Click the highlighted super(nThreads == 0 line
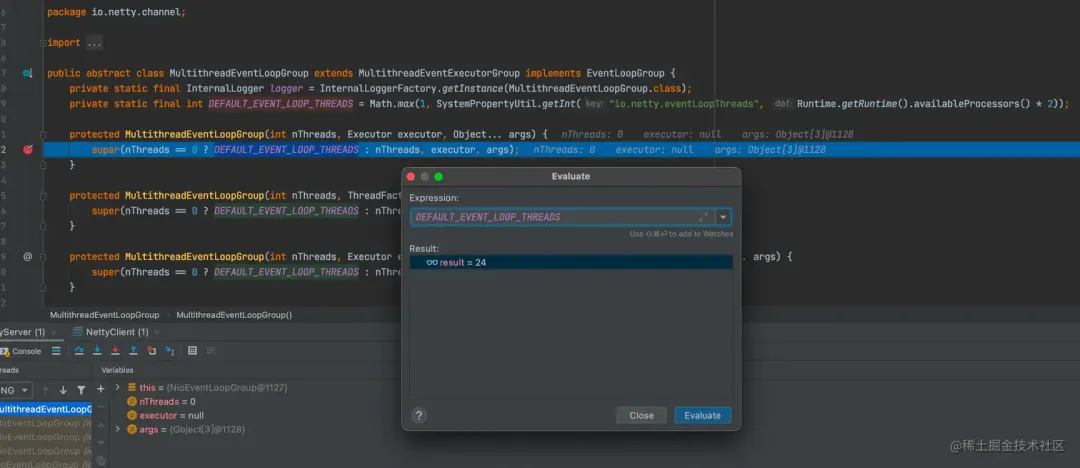Image resolution: width=1080 pixels, height=468 pixels. coord(561,150)
